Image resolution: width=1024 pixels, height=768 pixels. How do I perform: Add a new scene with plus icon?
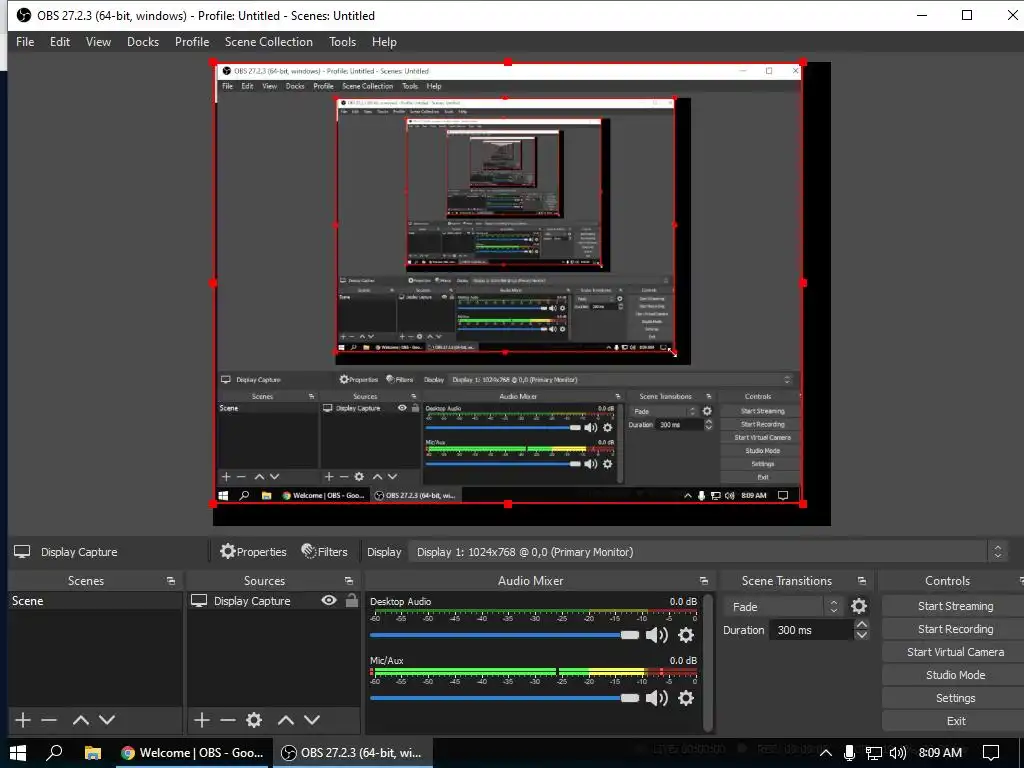point(23,720)
